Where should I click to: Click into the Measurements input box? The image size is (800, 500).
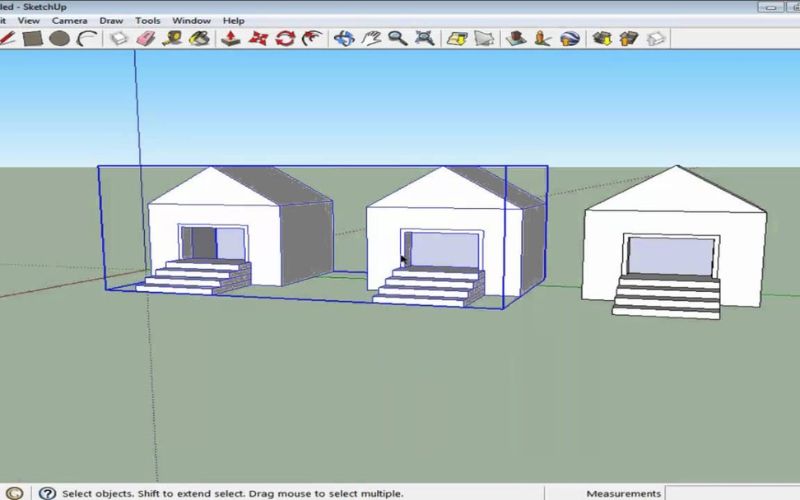(733, 493)
